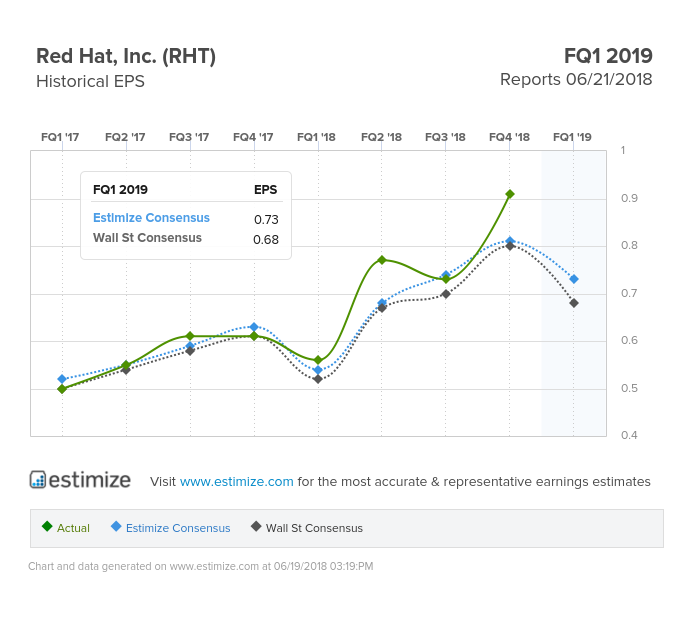
Task: Click Wall St Consensus point at FQ3 '18
Action: [x=446, y=294]
